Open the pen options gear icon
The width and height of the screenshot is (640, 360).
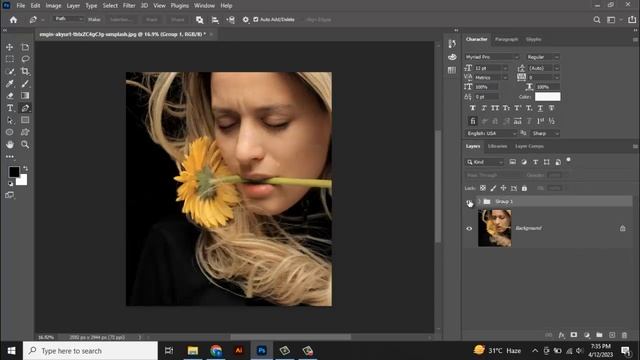245,20
